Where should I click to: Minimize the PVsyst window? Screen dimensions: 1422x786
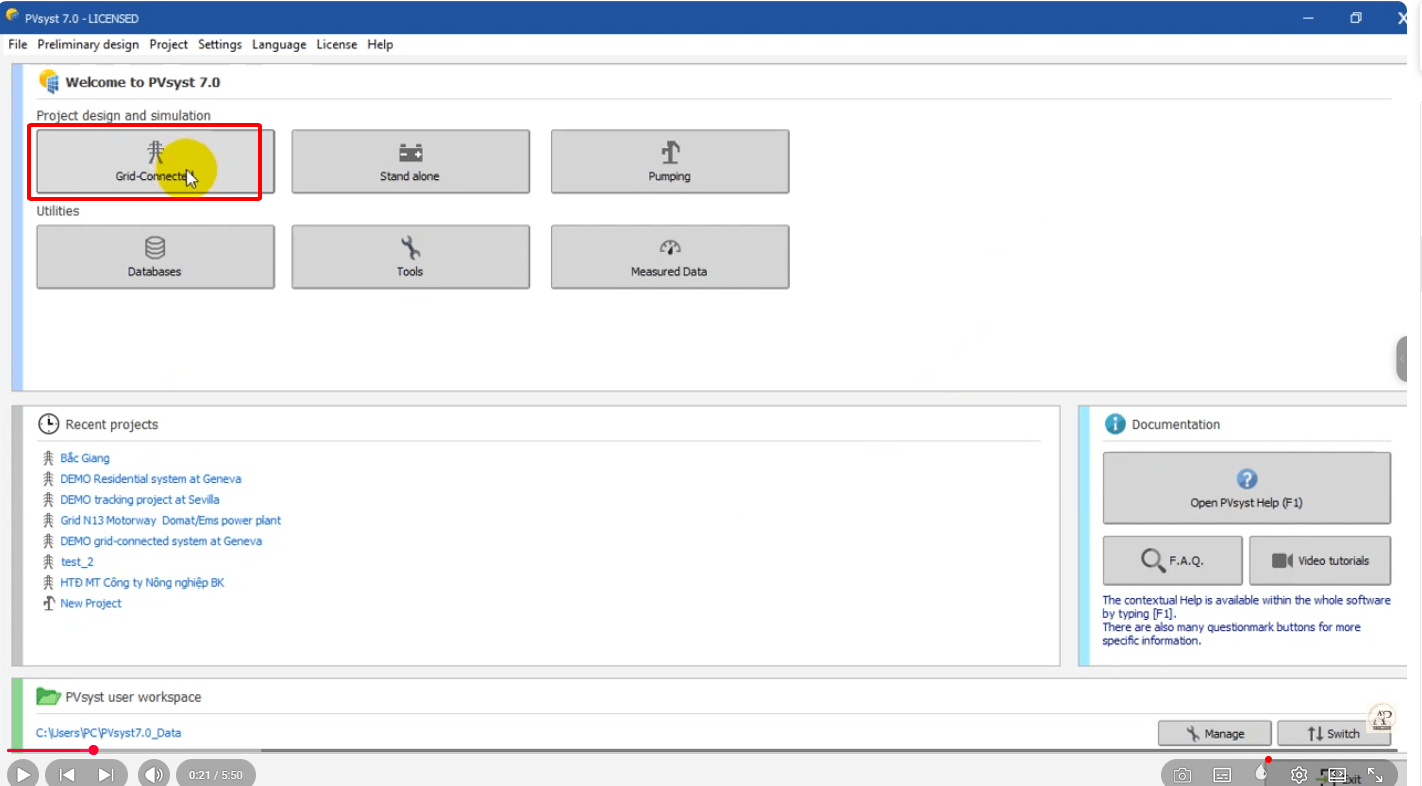[x=1308, y=18]
